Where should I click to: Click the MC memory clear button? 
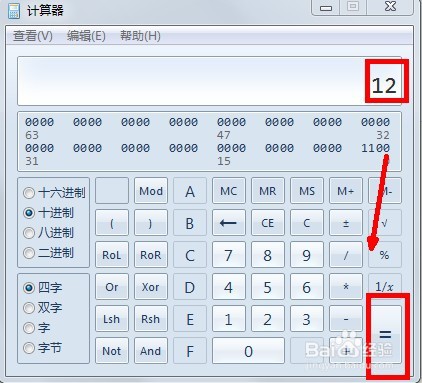point(229,191)
